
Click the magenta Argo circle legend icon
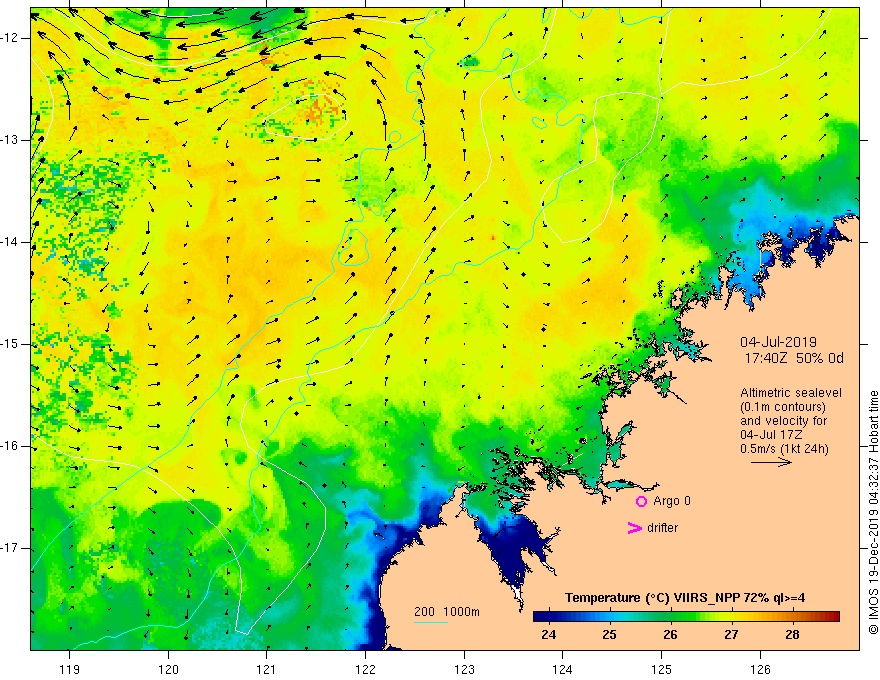coord(641,502)
